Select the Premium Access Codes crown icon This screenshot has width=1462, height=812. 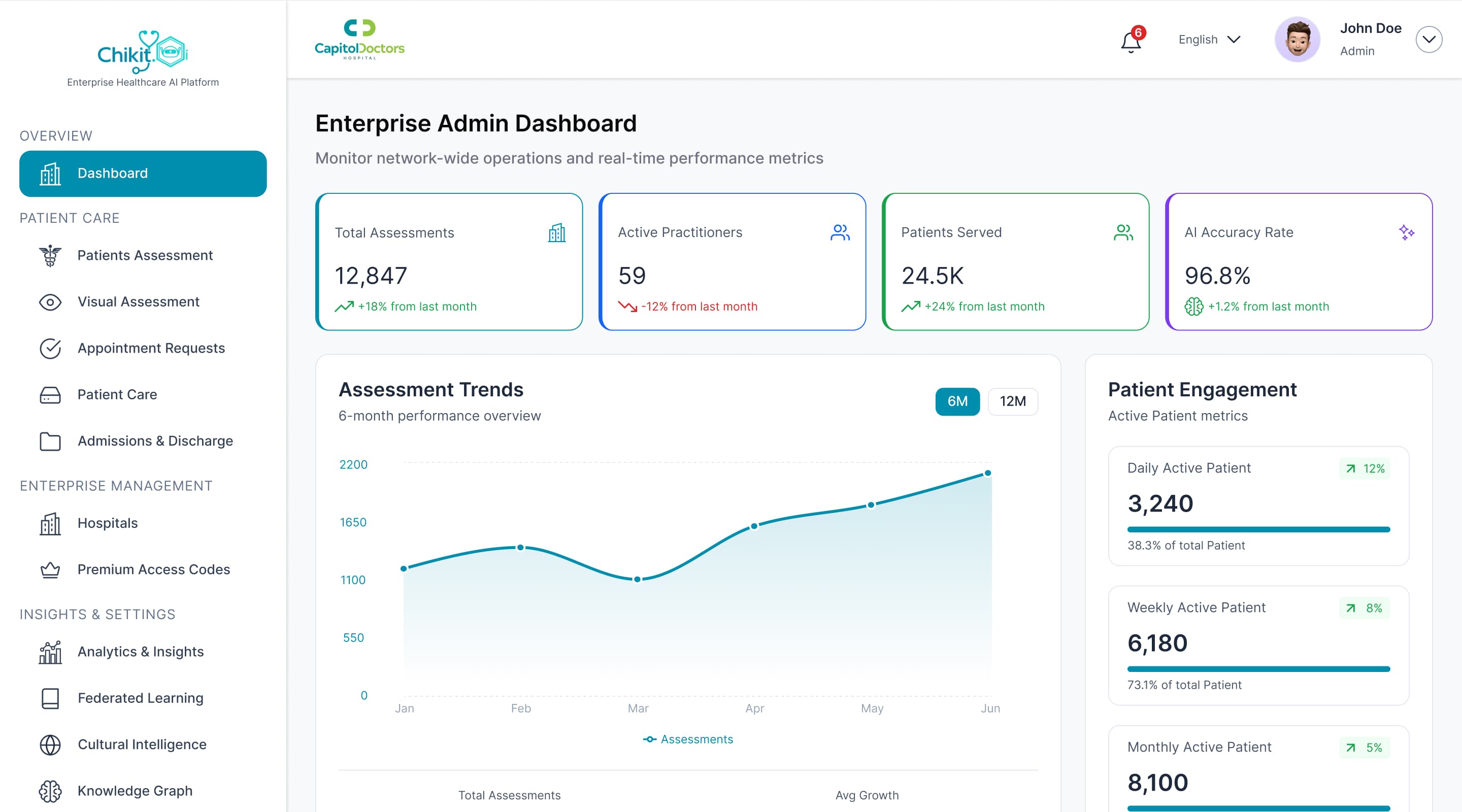[x=51, y=570]
